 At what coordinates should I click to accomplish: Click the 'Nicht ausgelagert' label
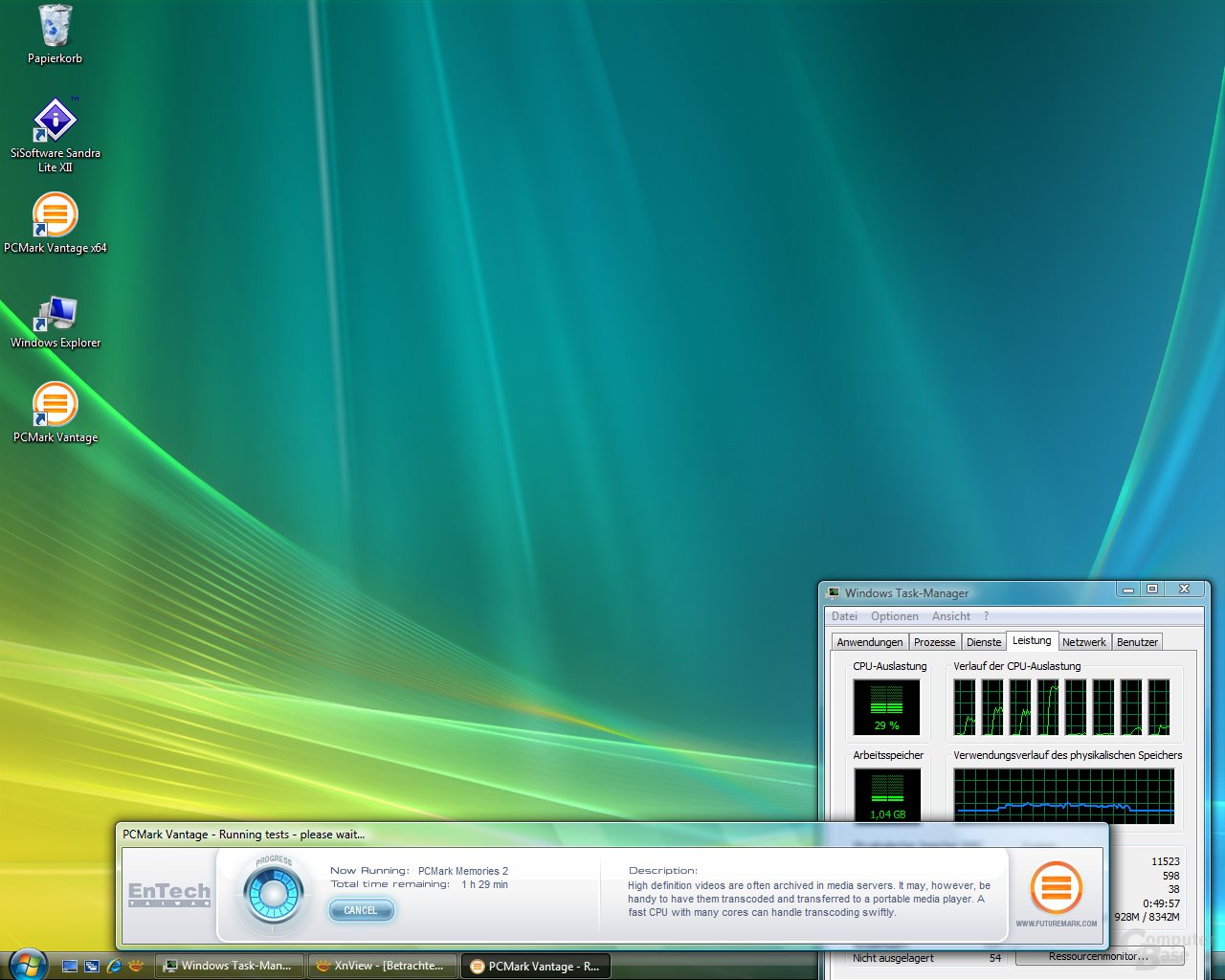(893, 958)
